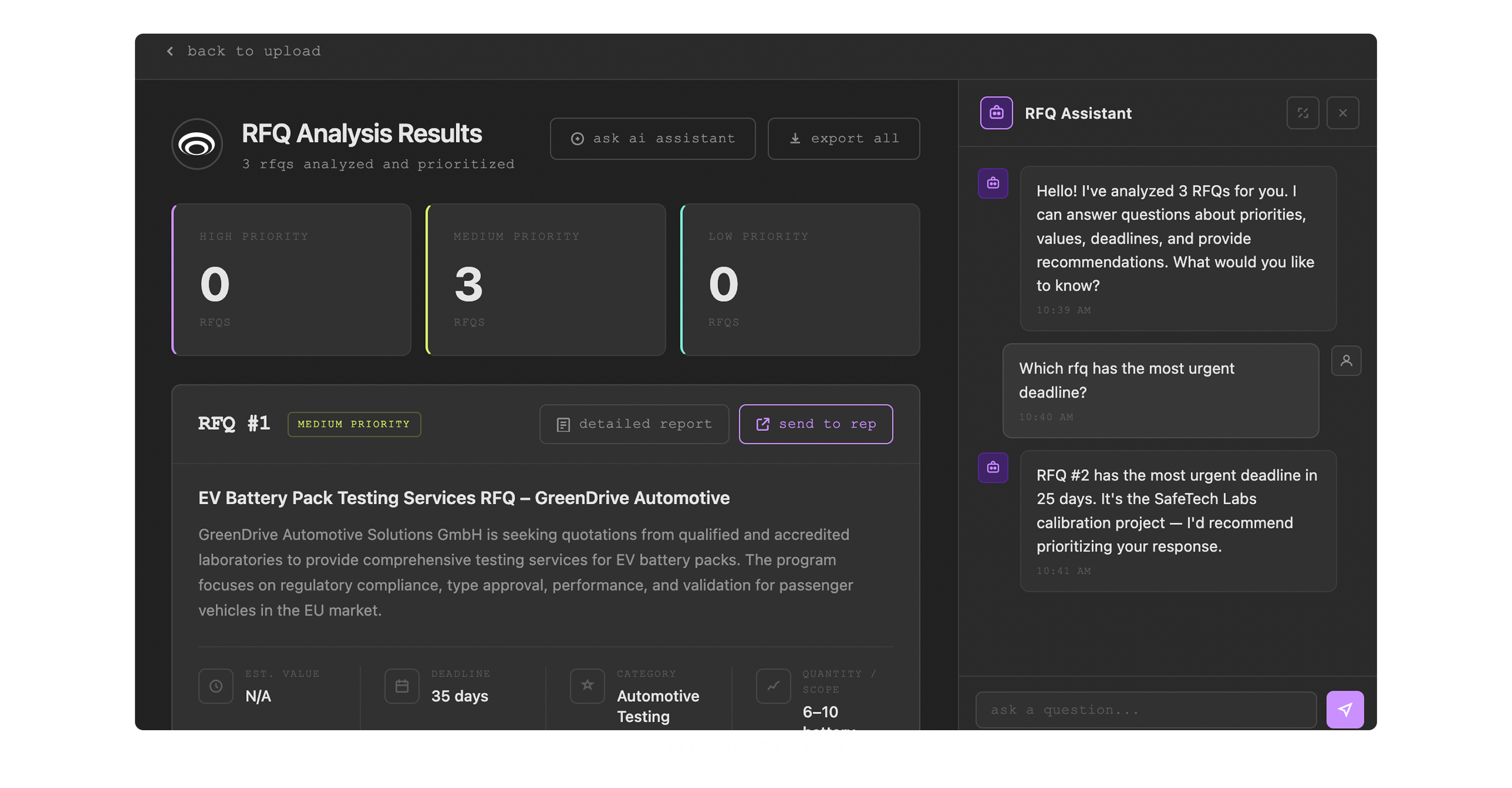Click the Medium Priority badge on RFQ #1
The width and height of the screenshot is (1512, 788).
point(354,424)
